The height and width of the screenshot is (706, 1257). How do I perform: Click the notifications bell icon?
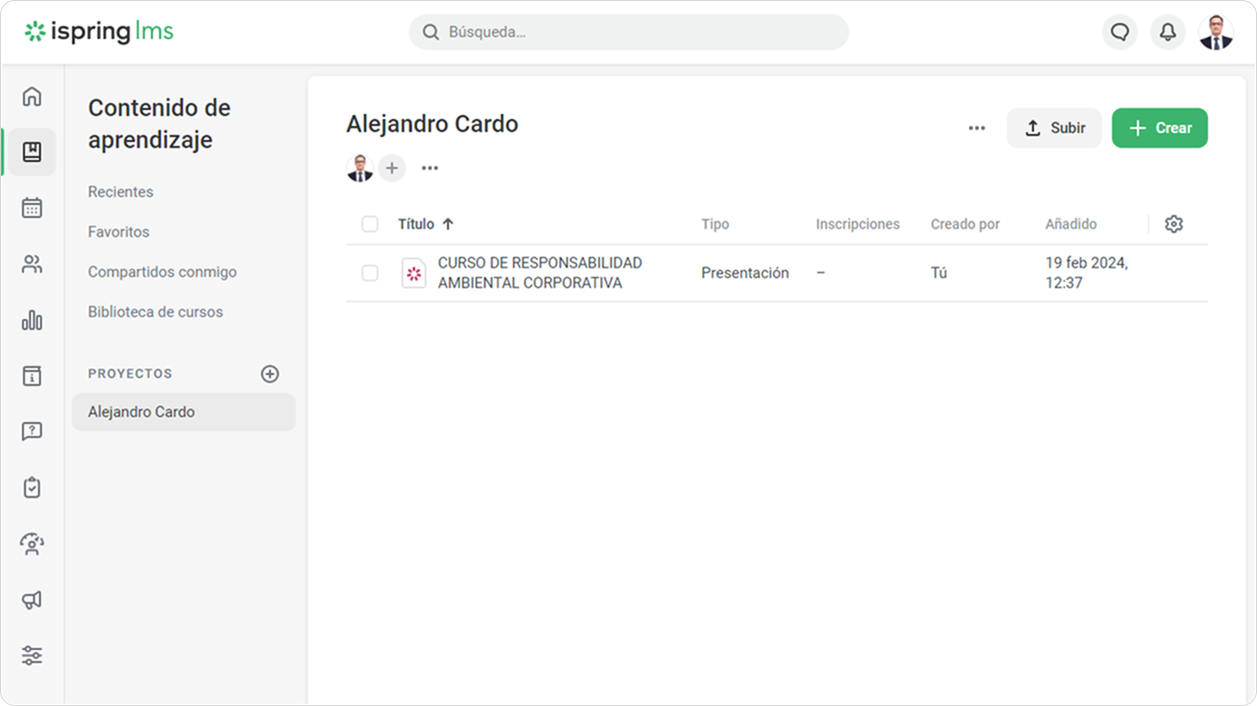pyautogui.click(x=1167, y=32)
